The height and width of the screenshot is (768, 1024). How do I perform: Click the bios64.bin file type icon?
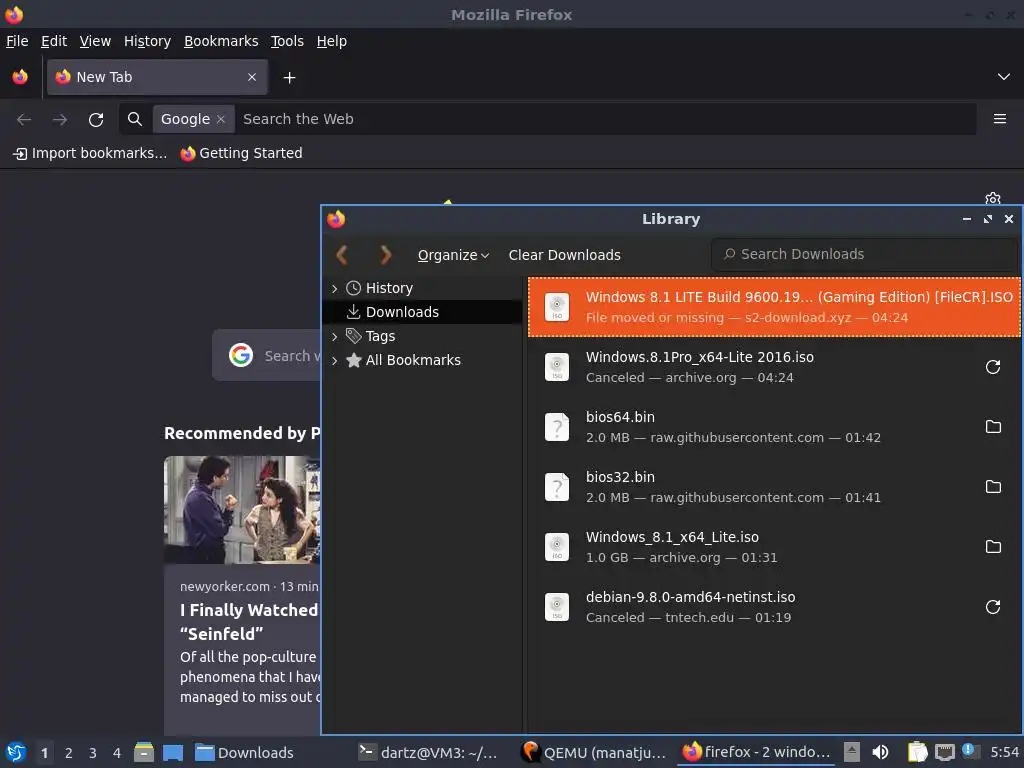(557, 427)
